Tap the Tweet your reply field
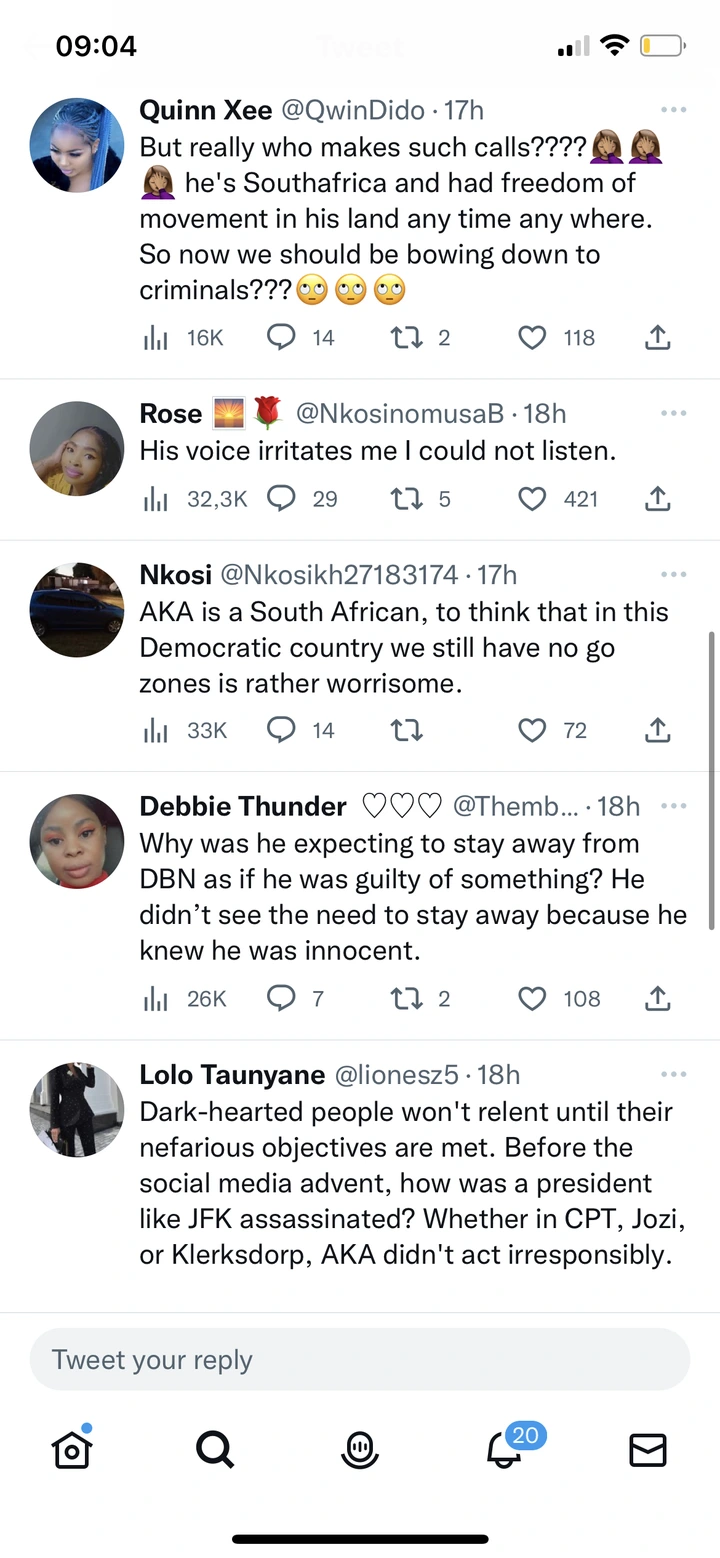The image size is (720, 1558). click(360, 1360)
